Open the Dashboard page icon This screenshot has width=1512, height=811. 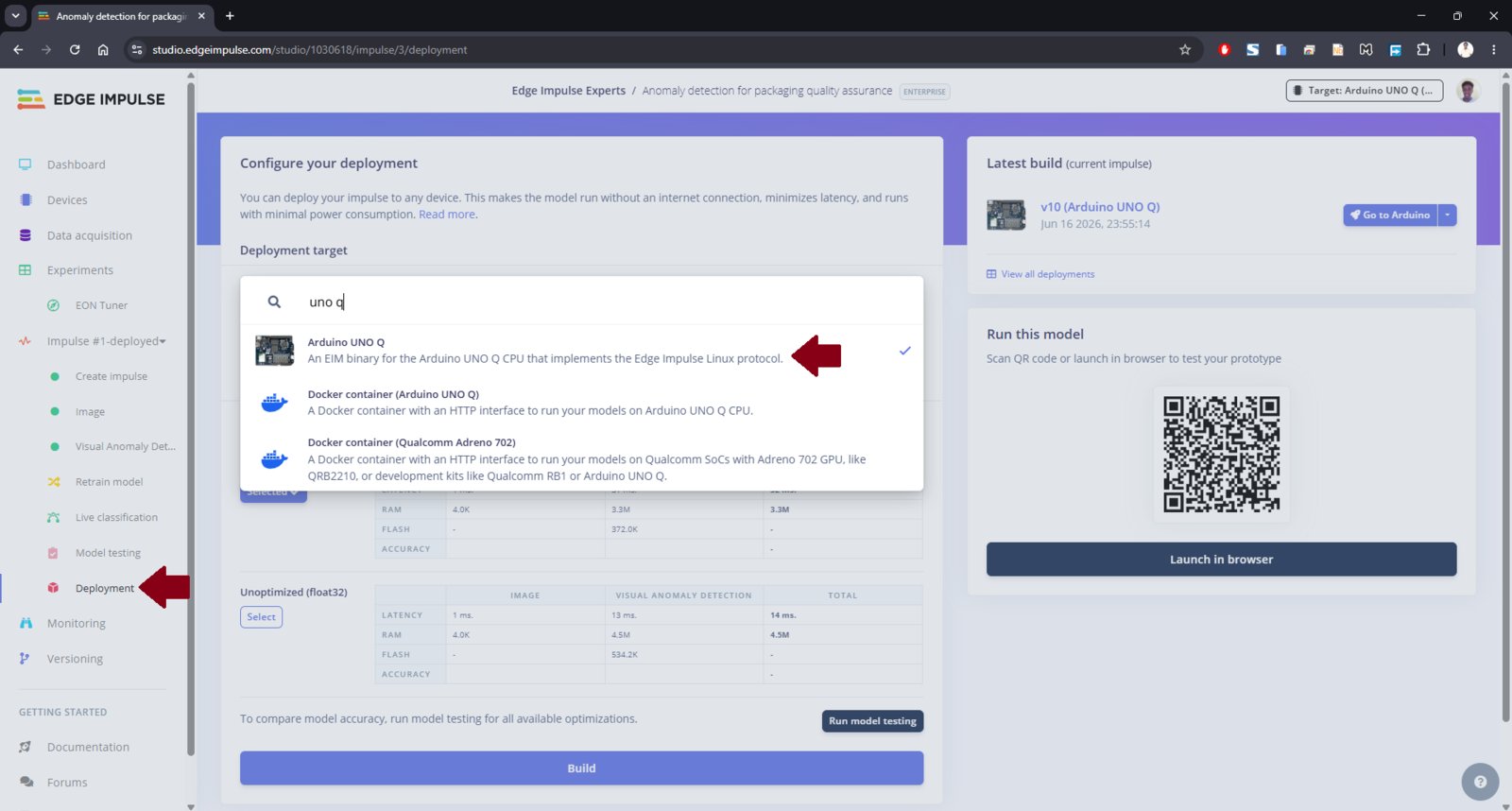pyautogui.click(x=26, y=164)
